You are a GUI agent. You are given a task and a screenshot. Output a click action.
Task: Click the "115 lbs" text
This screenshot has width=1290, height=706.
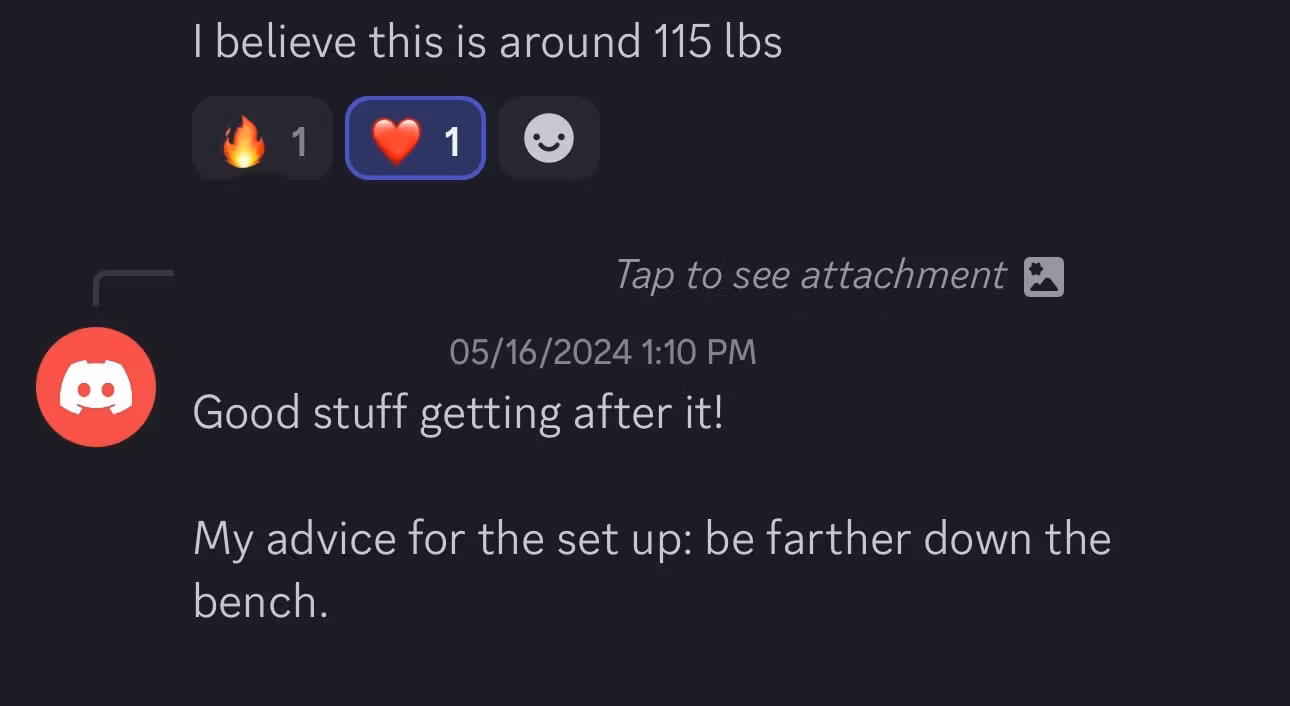[x=718, y=42]
